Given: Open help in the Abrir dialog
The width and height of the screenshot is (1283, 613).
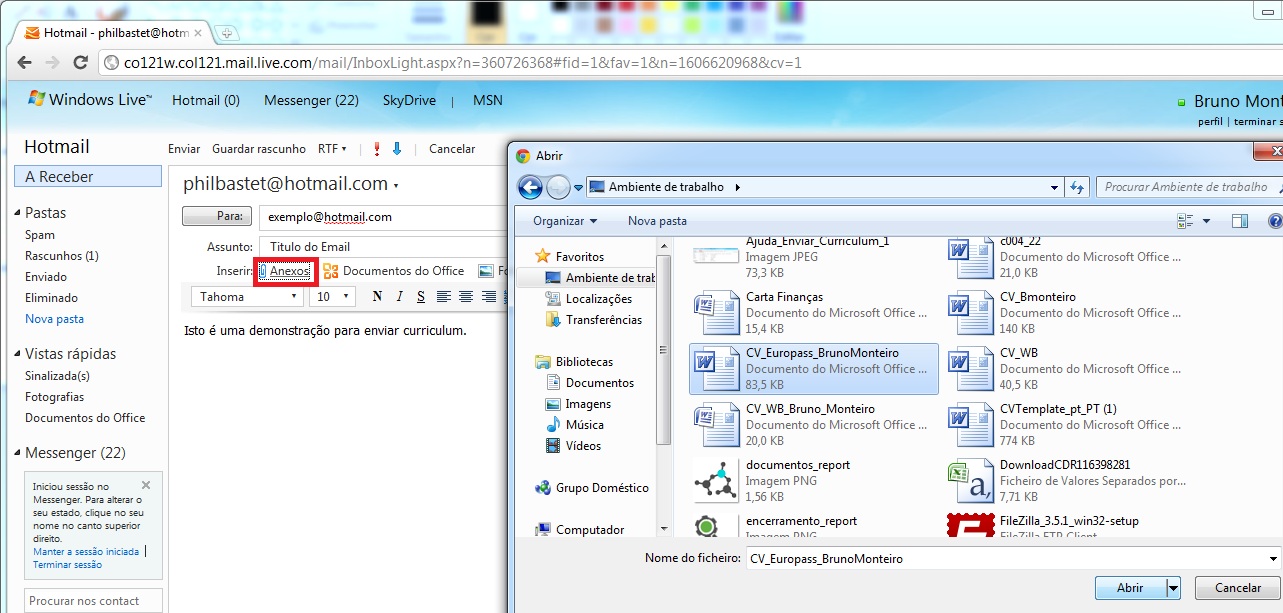Looking at the screenshot, I should 1275,221.
